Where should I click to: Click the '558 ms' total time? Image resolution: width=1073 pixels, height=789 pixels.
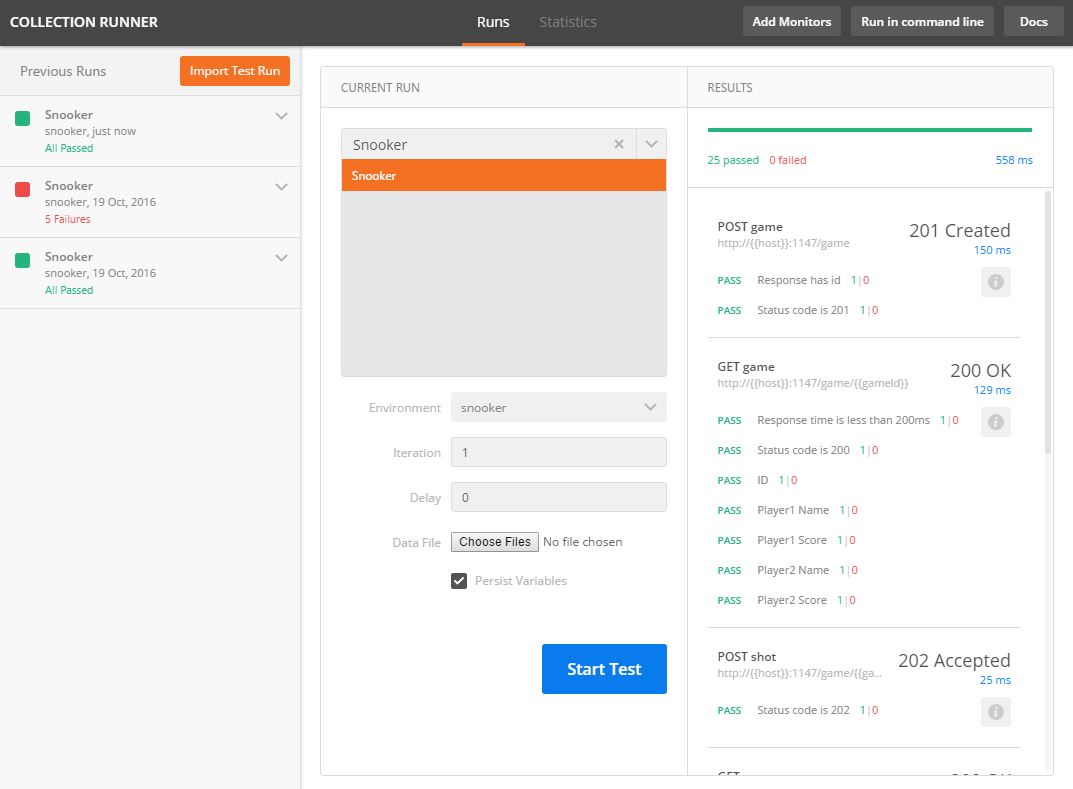coord(1014,160)
